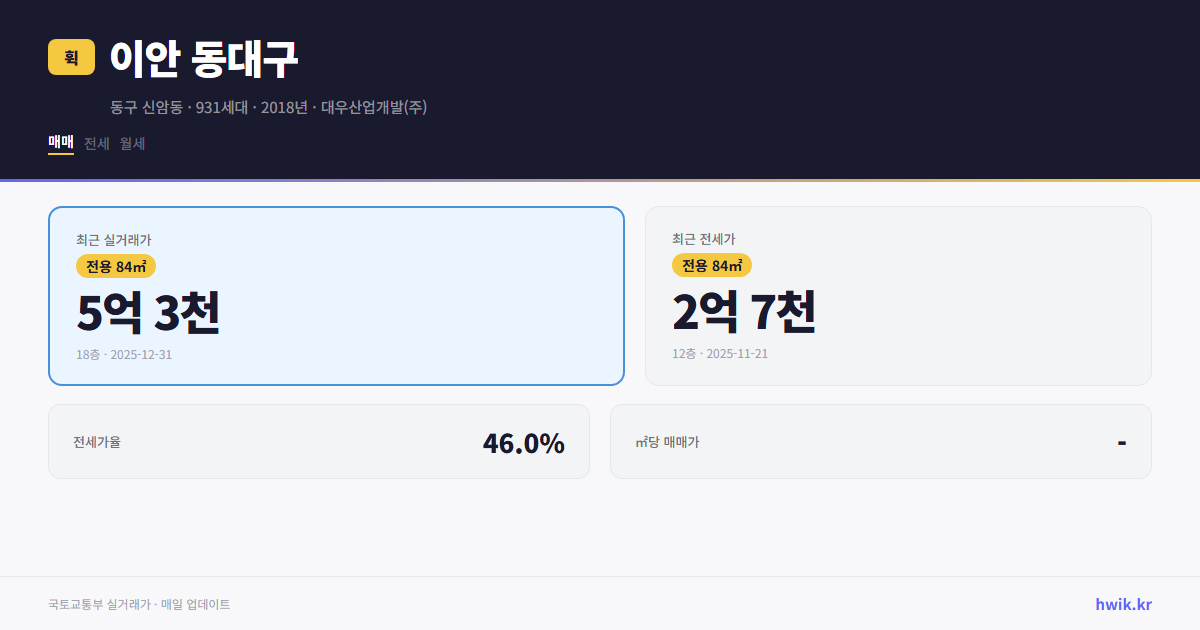Click the 46.0% jeonse ratio value

pos(523,442)
